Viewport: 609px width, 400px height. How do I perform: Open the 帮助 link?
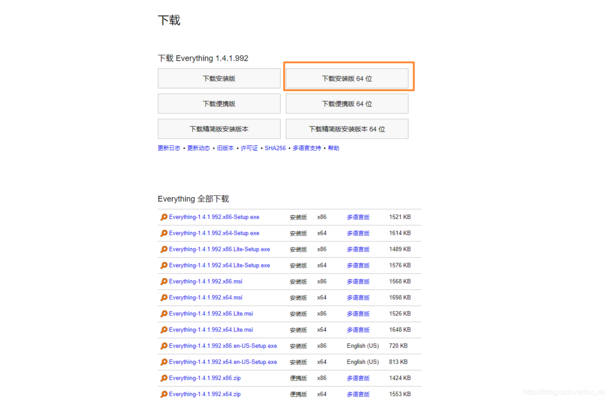(333, 148)
